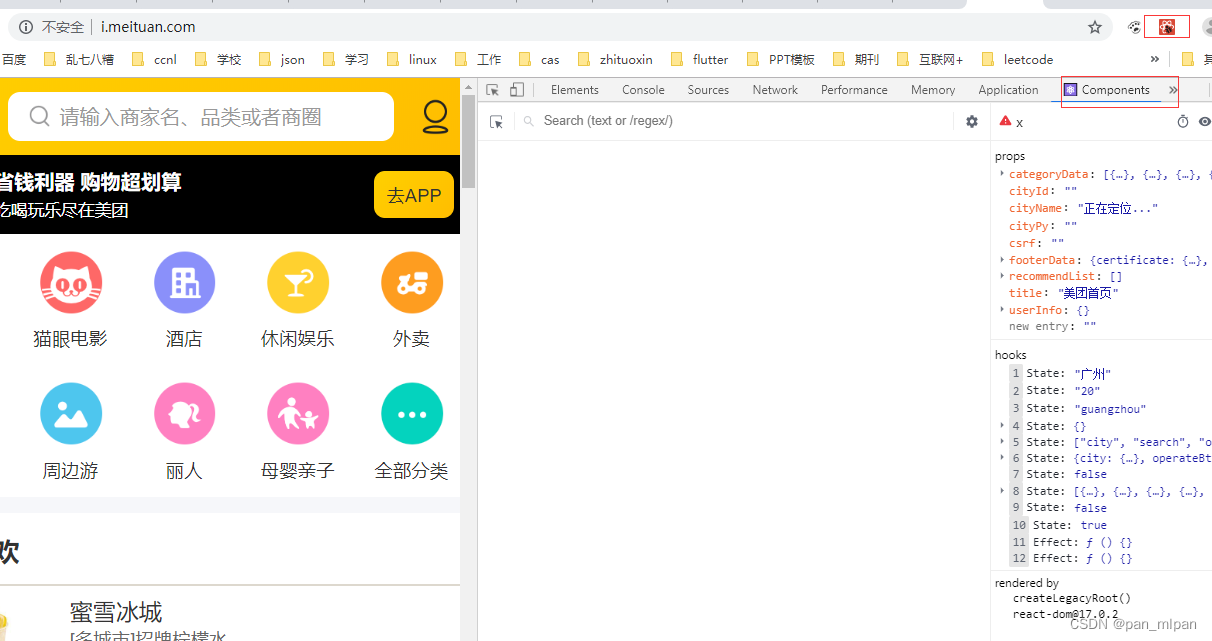This screenshot has width=1212, height=641.
Task: Show more bookmarks via overflow chevron
Action: click(x=1155, y=60)
